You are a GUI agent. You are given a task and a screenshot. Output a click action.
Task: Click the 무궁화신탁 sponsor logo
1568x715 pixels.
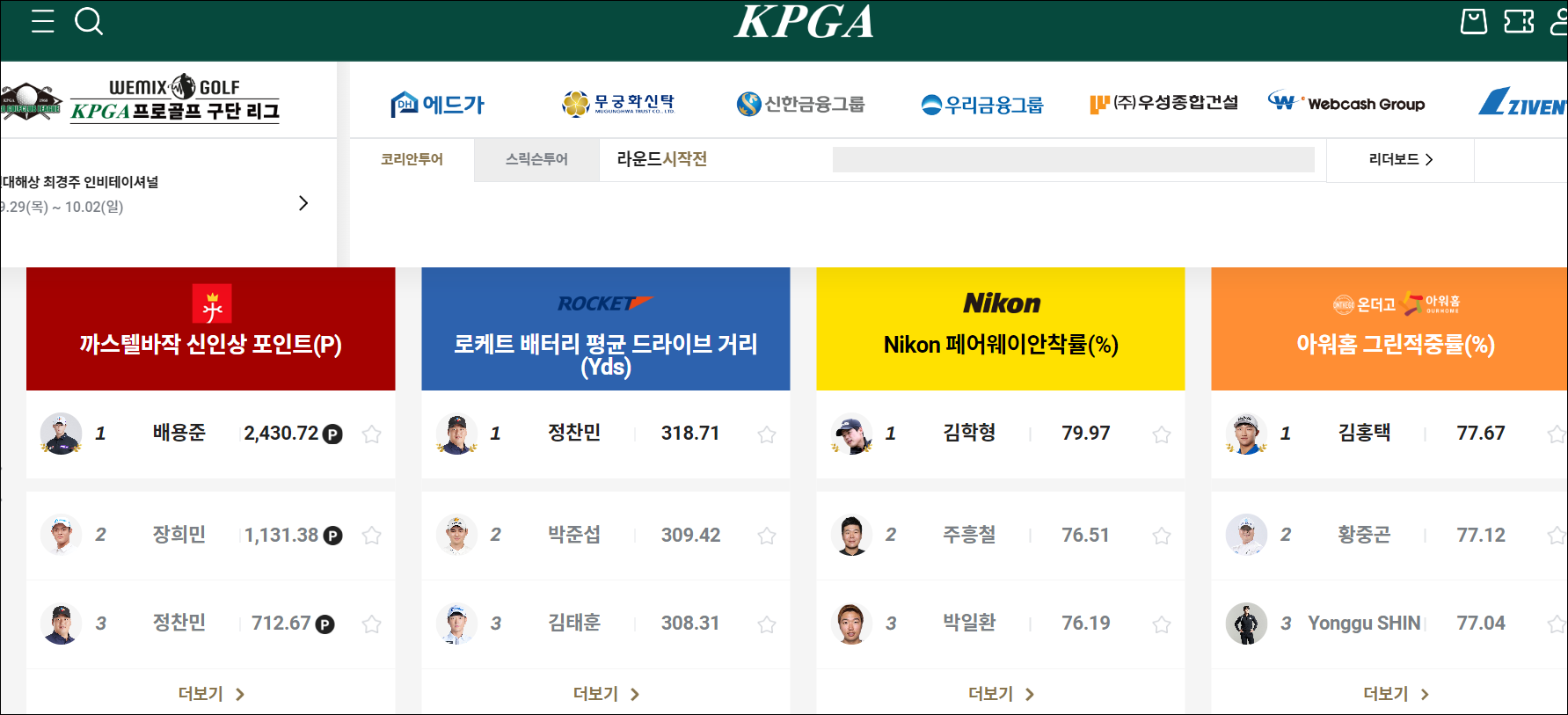click(x=619, y=104)
